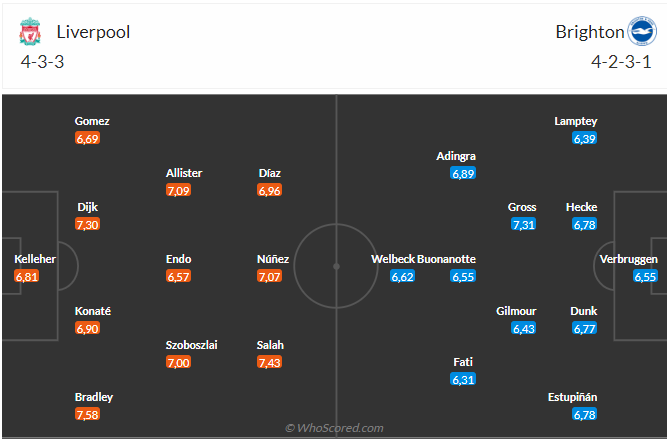The image size is (667, 439).
Task: Click Adingra's 6,89 rating badge
Action: (x=461, y=173)
